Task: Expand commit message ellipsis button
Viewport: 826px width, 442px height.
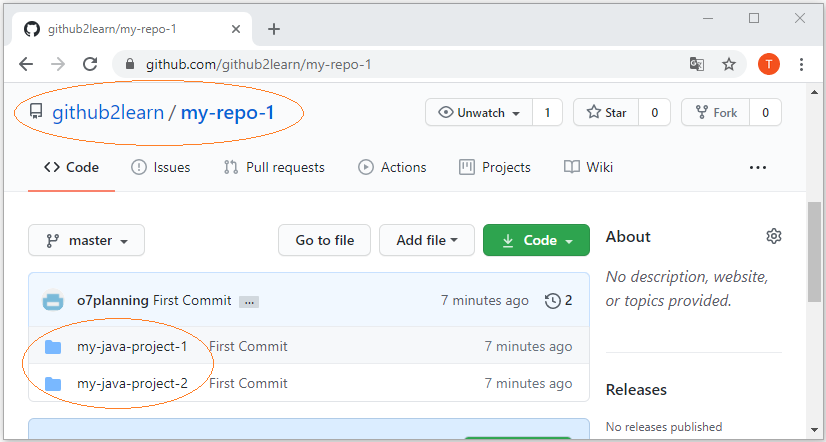Action: pos(249,302)
